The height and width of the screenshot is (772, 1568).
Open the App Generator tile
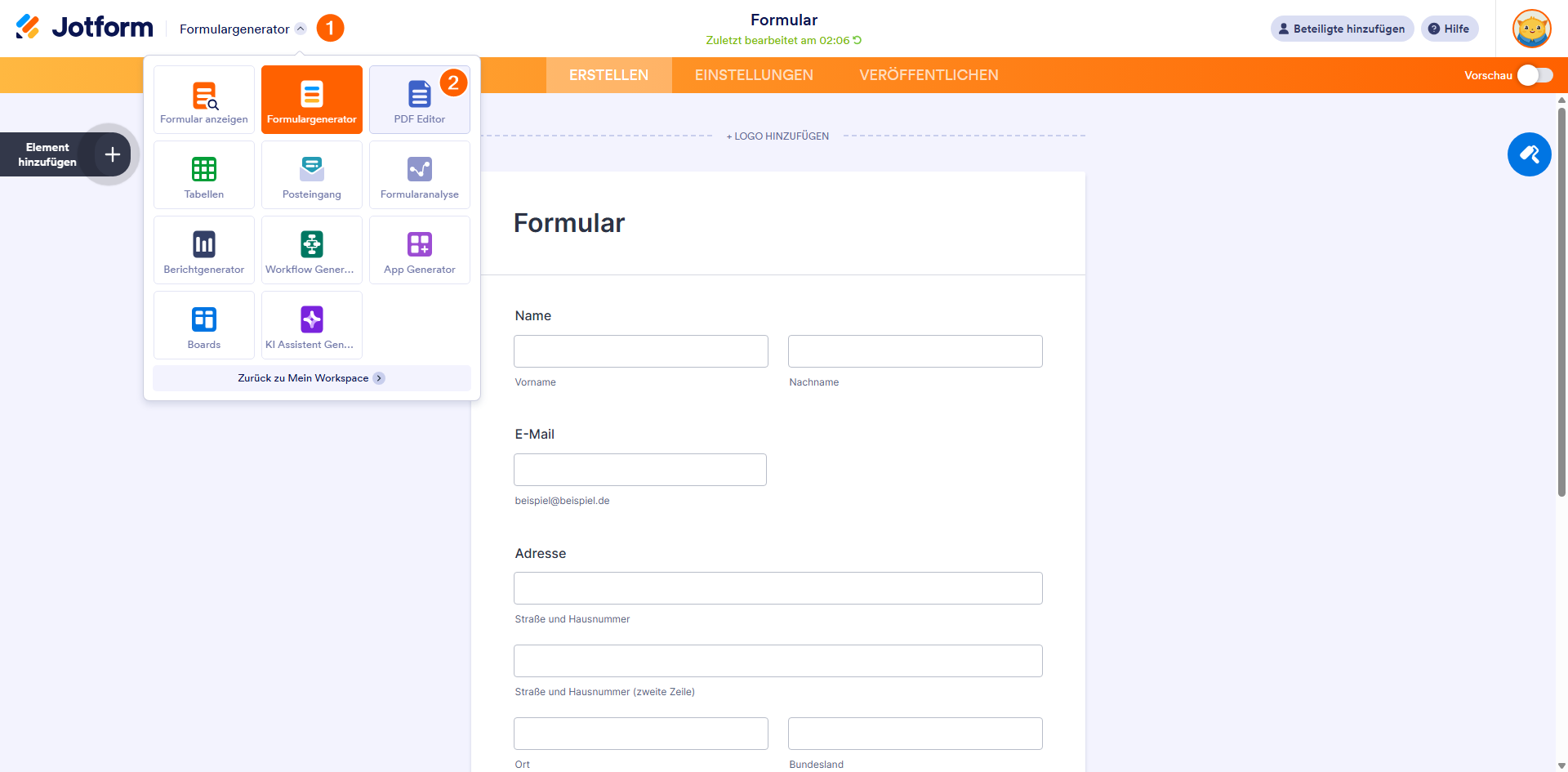click(419, 250)
